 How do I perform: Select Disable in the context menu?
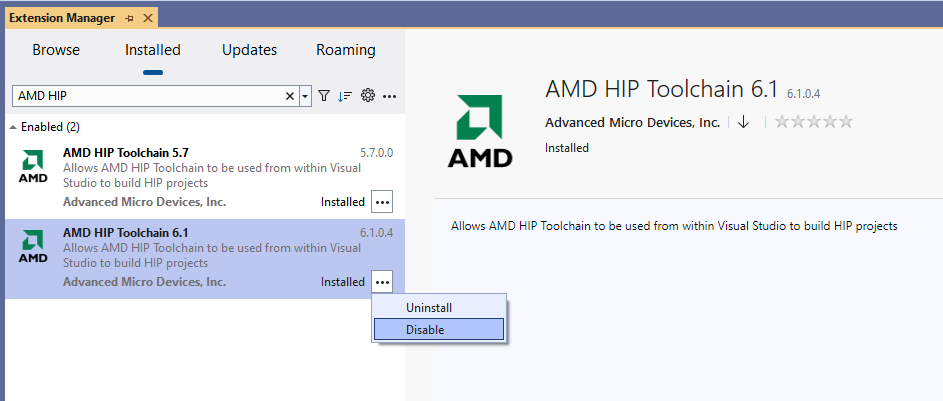click(425, 329)
